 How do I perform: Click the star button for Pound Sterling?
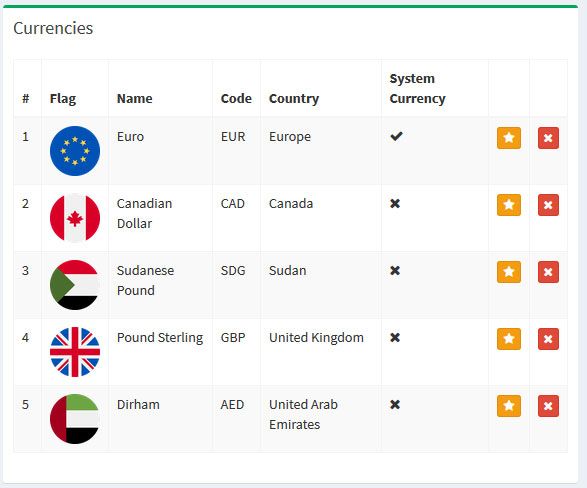tap(509, 339)
